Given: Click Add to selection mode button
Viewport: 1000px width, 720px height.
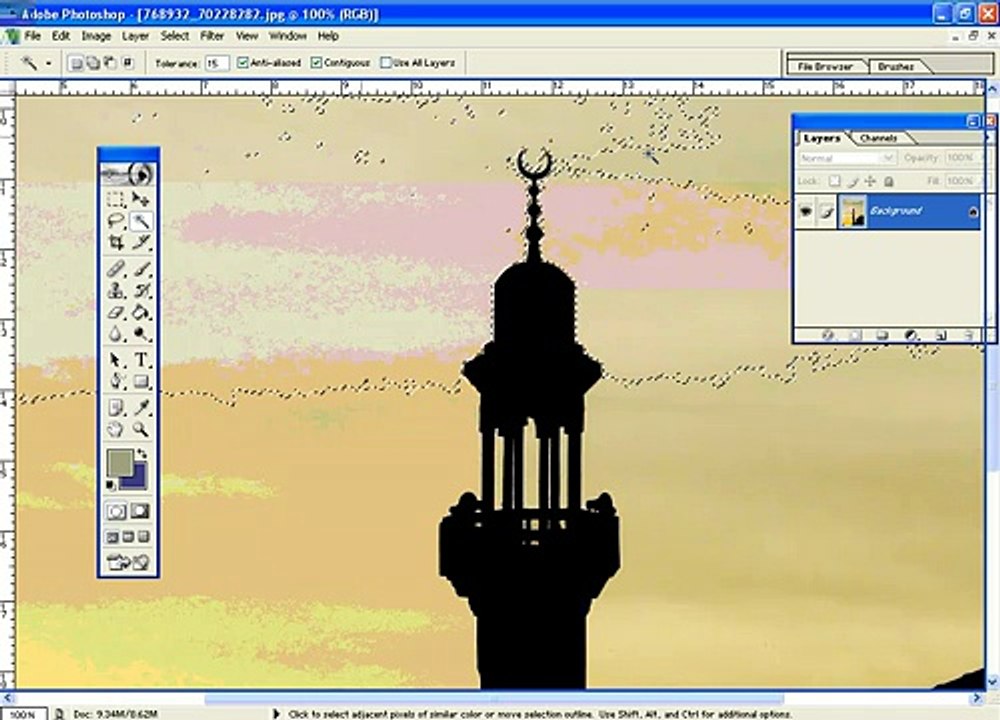Looking at the screenshot, I should [x=93, y=62].
